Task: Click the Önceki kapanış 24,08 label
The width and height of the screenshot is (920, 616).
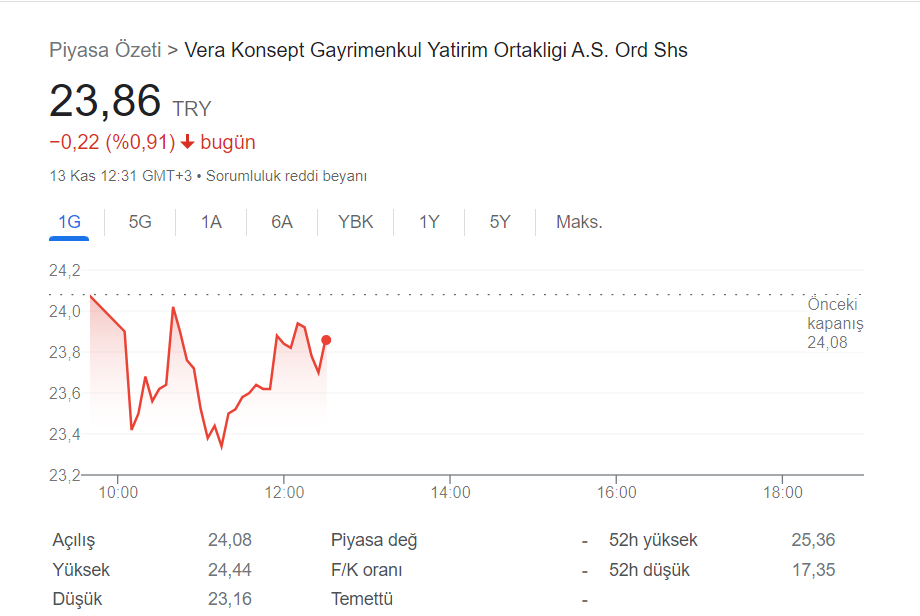Action: (835, 323)
